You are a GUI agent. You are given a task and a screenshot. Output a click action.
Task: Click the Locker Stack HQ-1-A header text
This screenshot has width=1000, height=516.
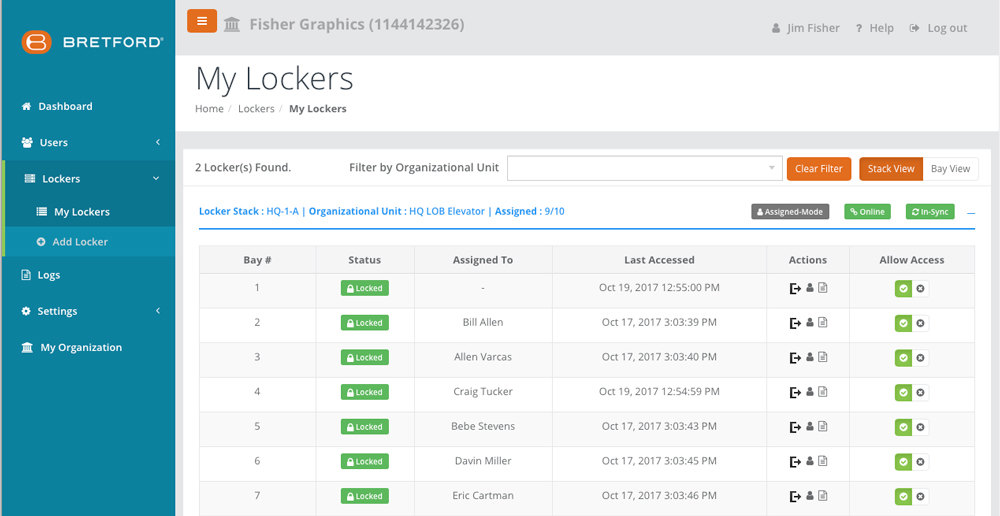click(249, 211)
